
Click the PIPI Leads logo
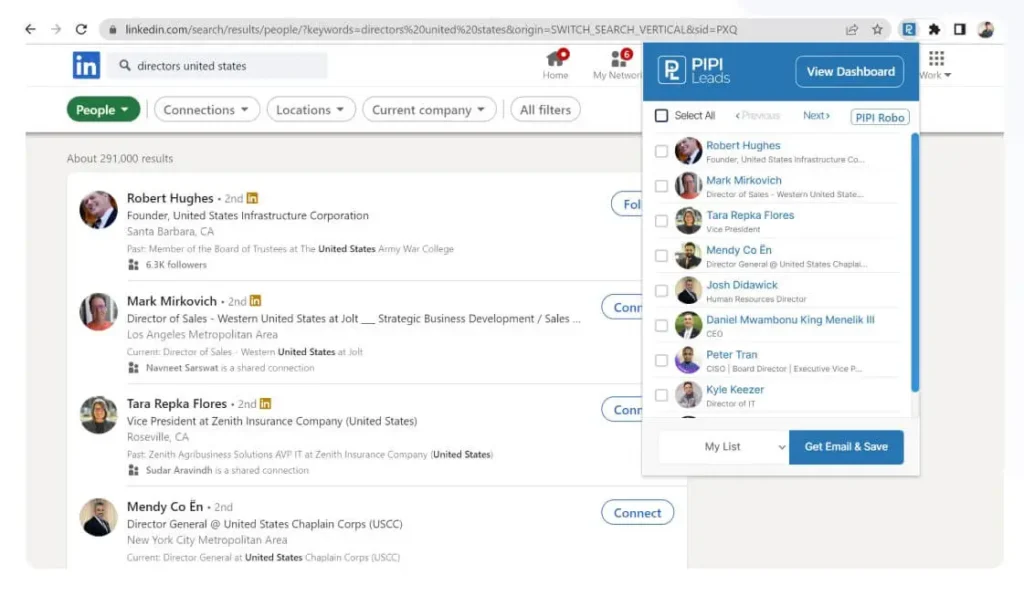[x=694, y=71]
